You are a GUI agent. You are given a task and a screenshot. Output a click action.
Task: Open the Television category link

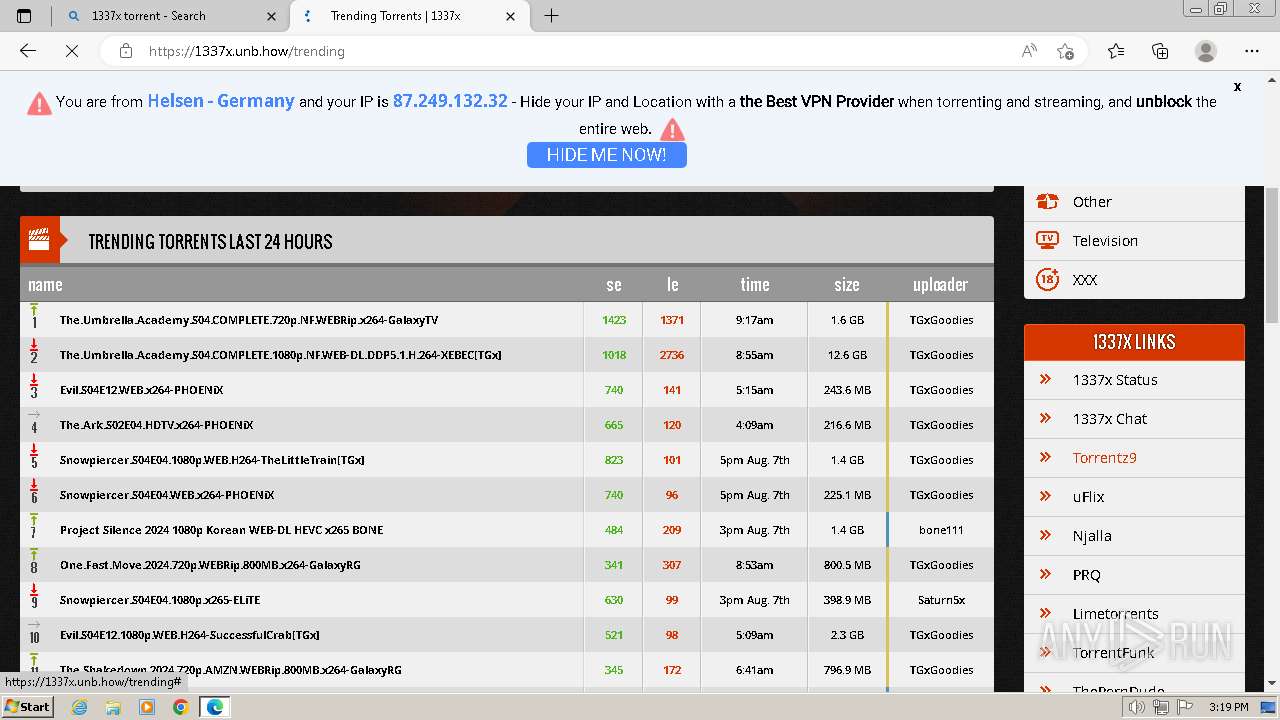(x=1105, y=241)
